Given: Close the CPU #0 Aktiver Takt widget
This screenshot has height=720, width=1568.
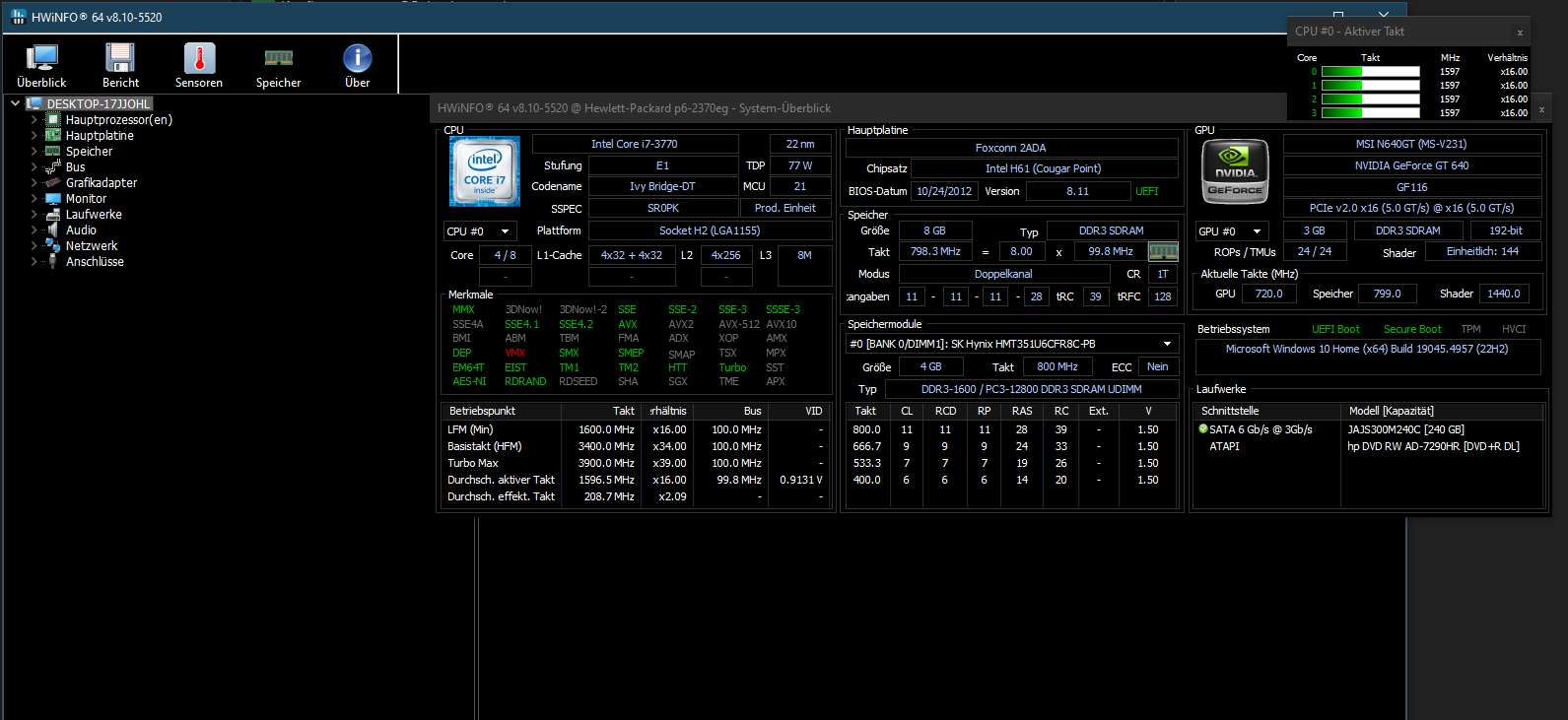Looking at the screenshot, I should 1520,33.
